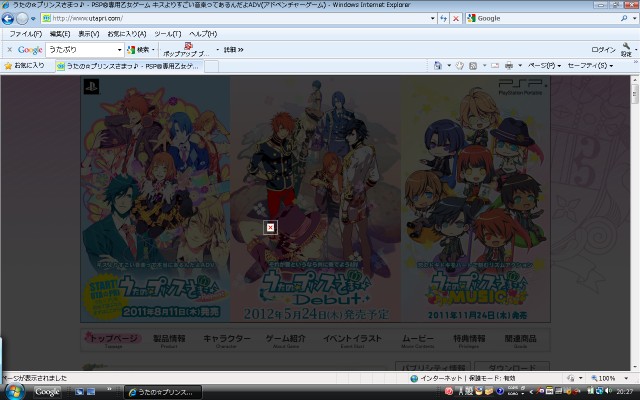Open 関連商品 Goods page

520,340
